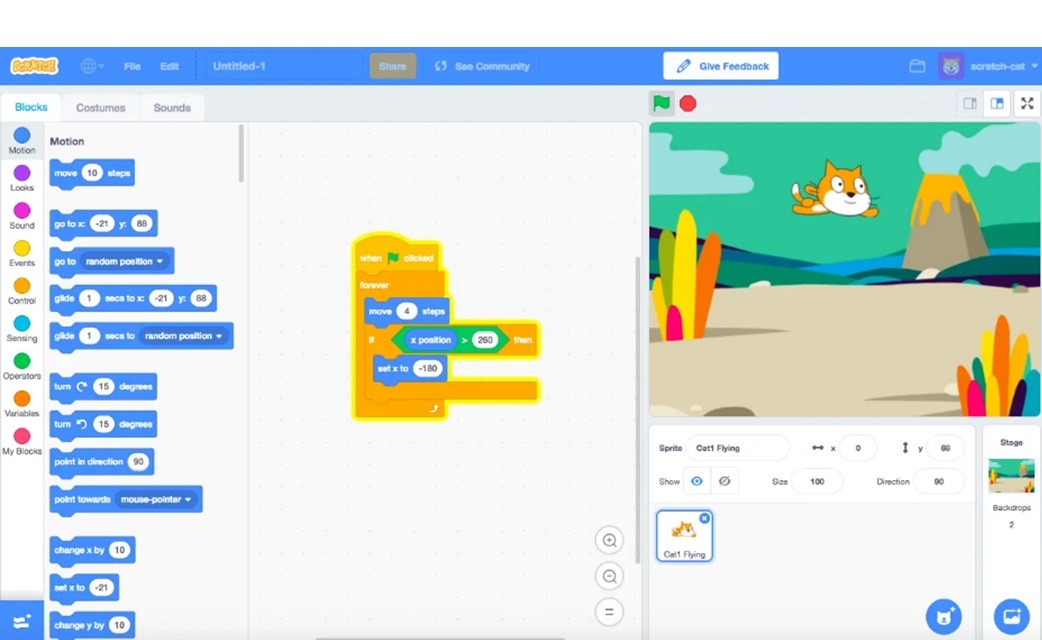
Task: Open the My Stuff folder icon
Action: [917, 66]
